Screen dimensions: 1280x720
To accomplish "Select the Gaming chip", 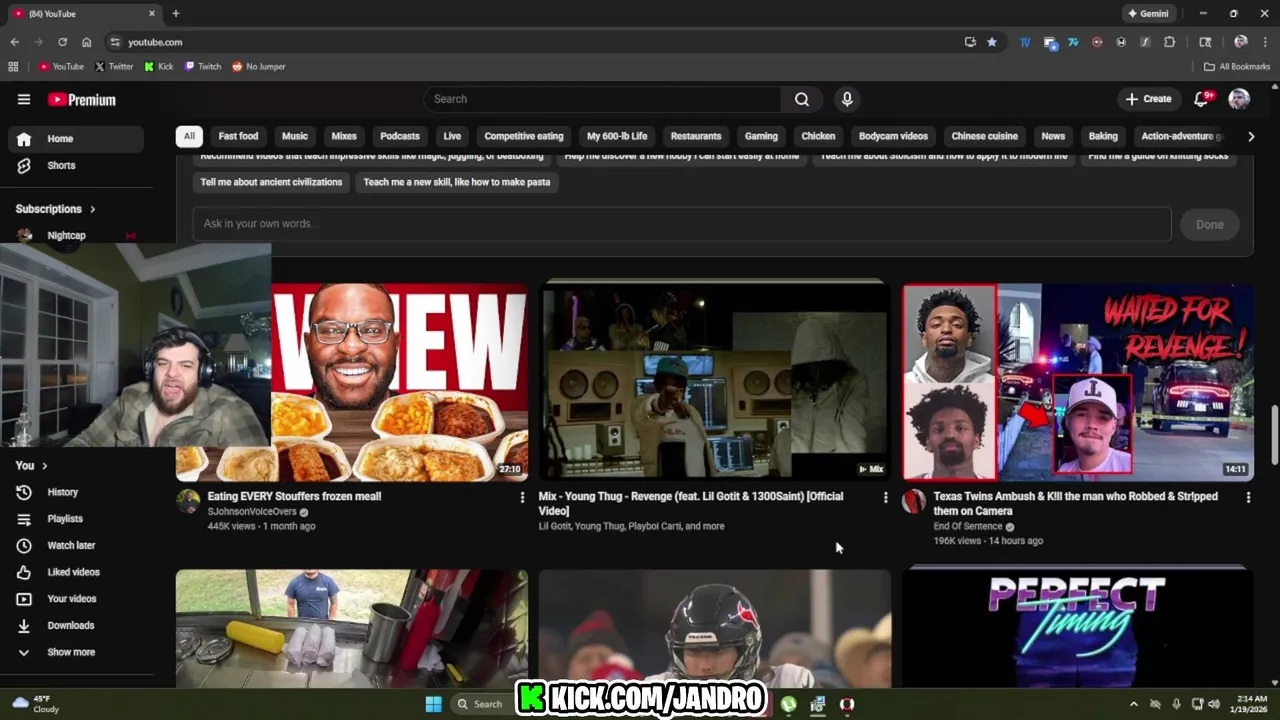I will click(761, 136).
